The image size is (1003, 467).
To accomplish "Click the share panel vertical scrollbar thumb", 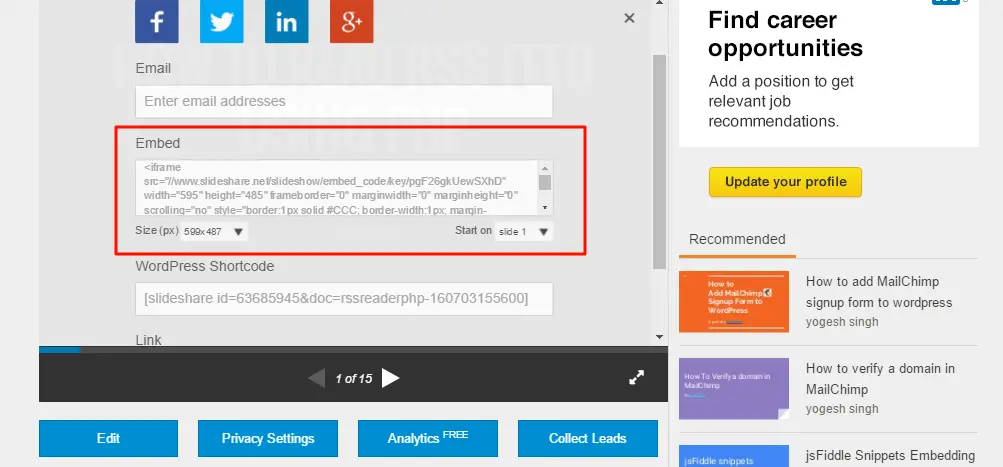I will [659, 161].
